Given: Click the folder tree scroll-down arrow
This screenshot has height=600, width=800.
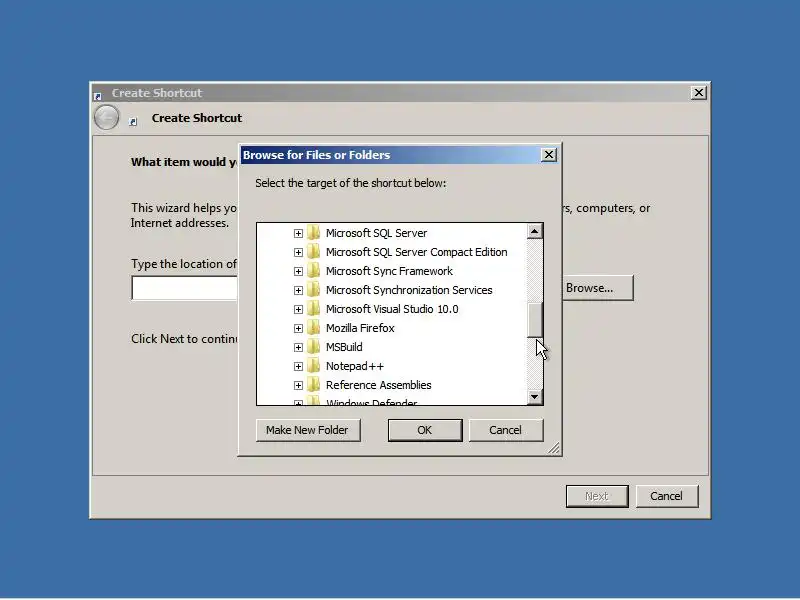Looking at the screenshot, I should pos(534,396).
